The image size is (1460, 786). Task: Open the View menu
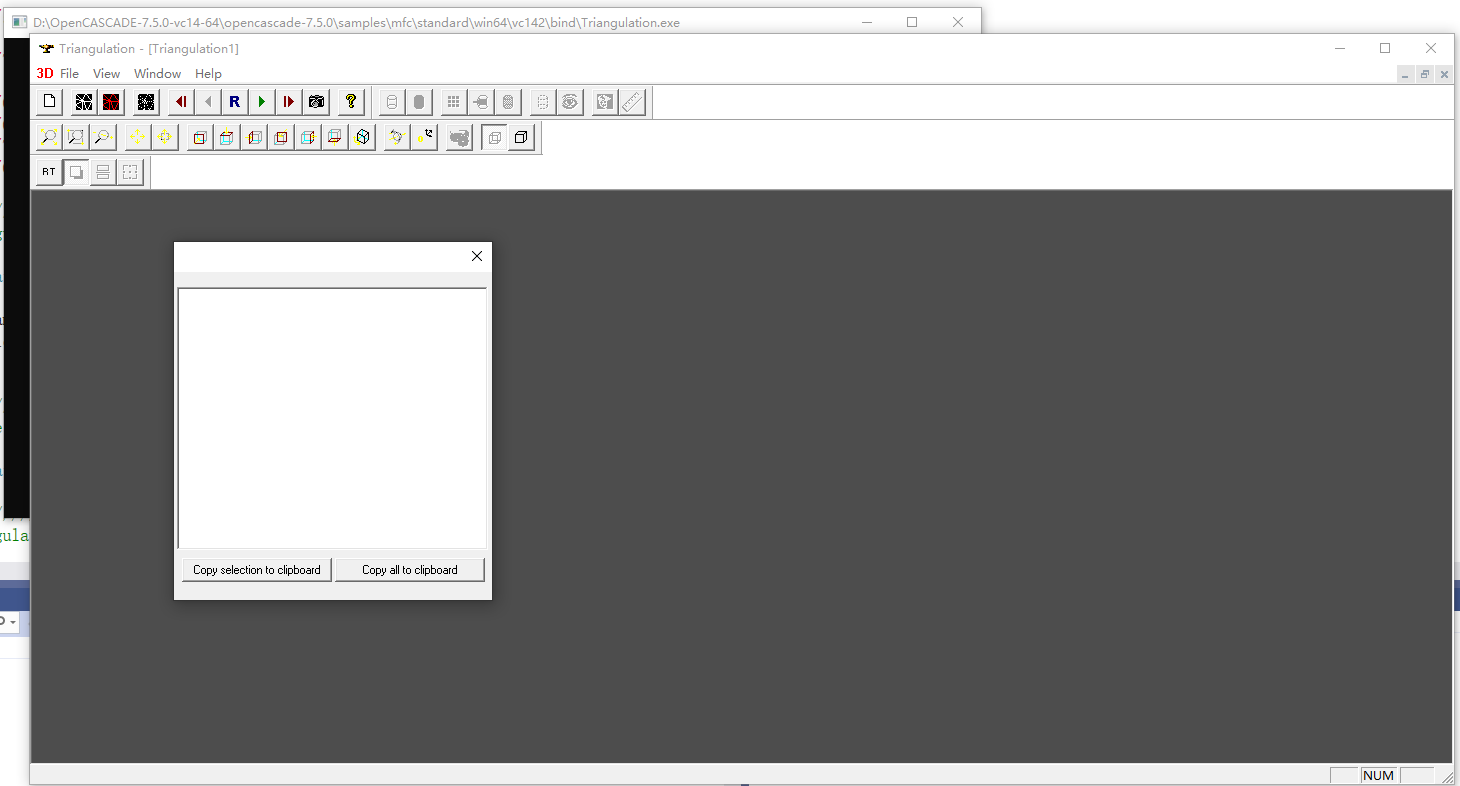pos(106,73)
